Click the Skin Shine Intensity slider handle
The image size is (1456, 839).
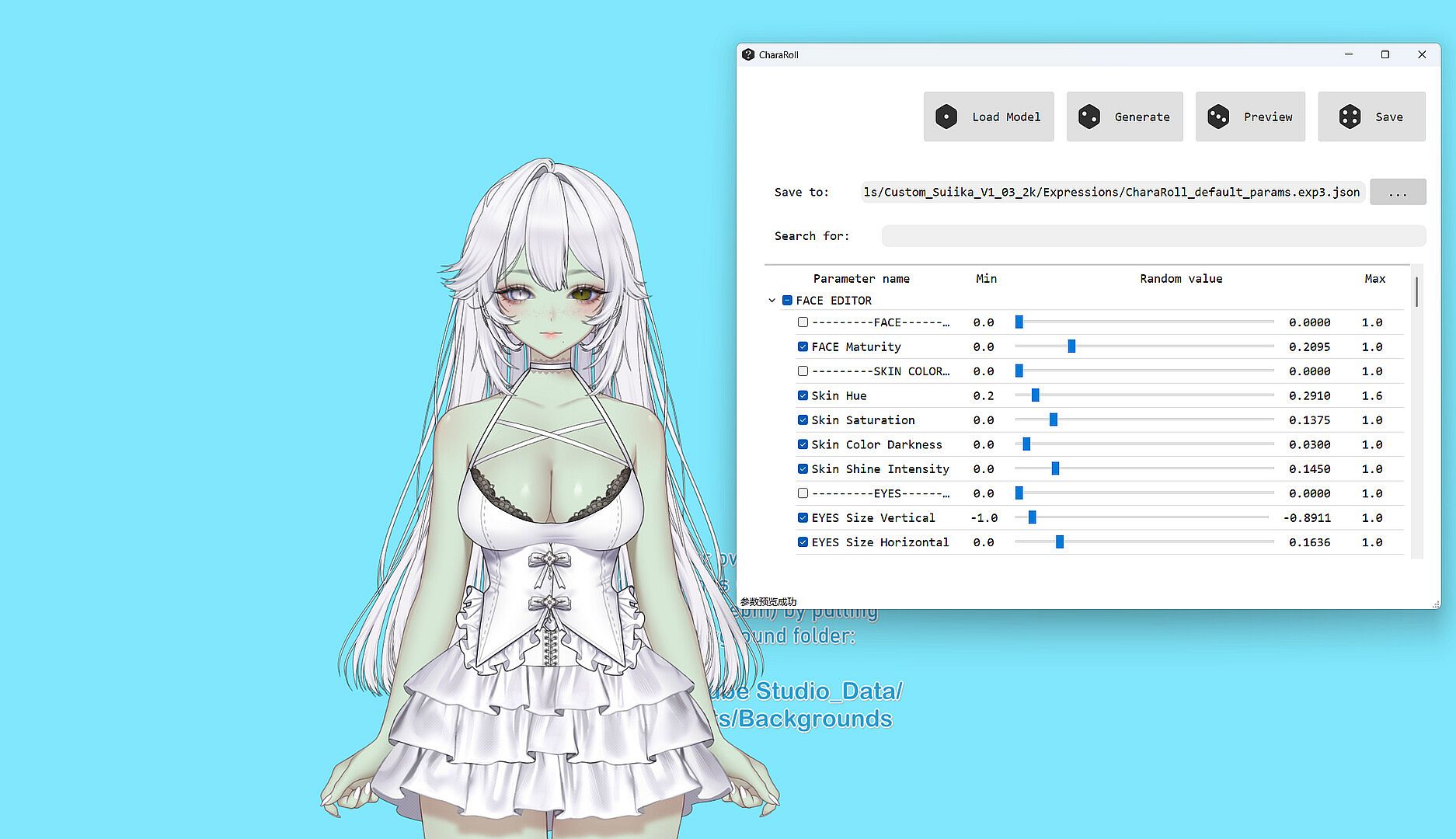pyautogui.click(x=1055, y=469)
